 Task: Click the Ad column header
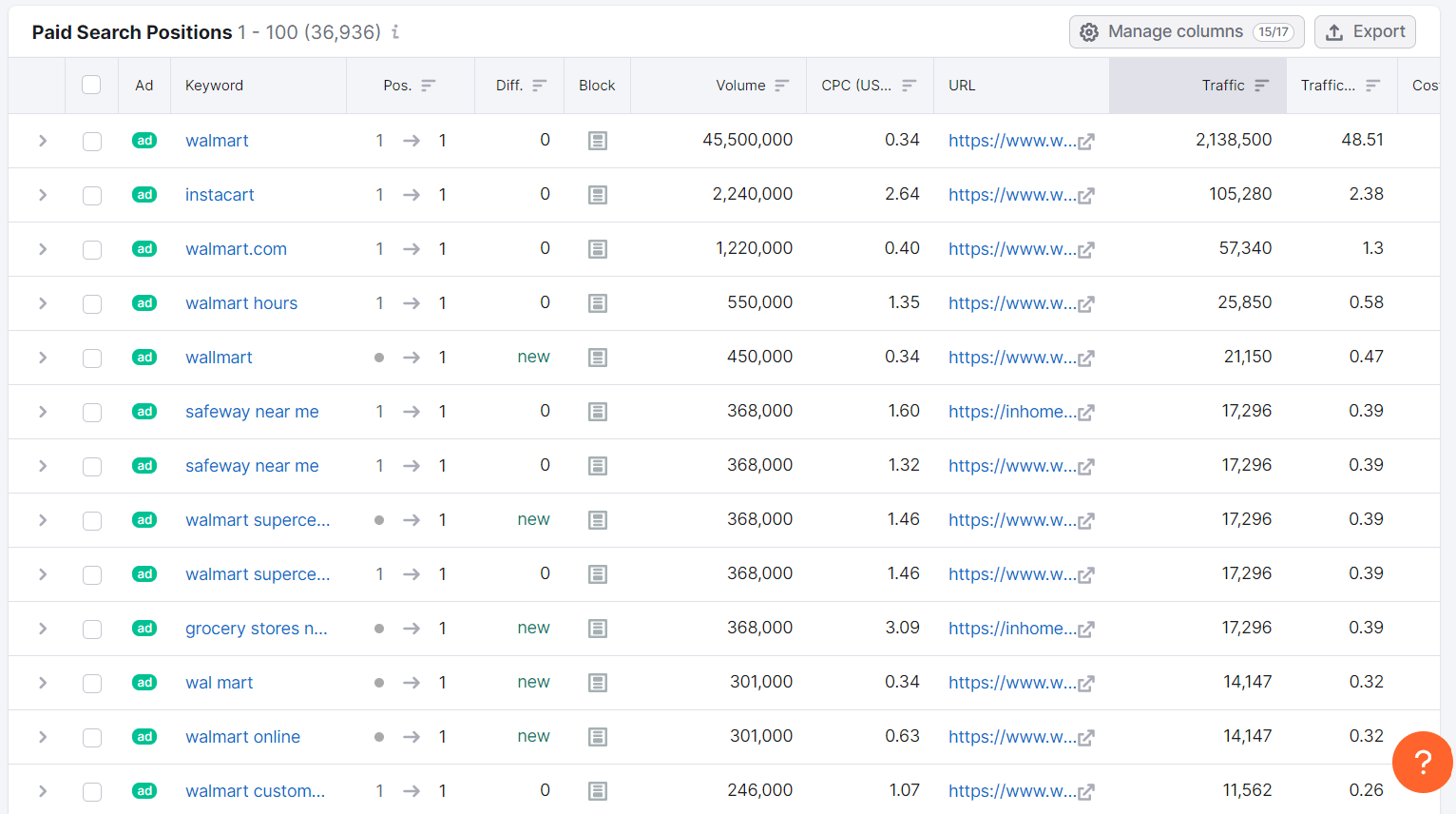pyautogui.click(x=144, y=86)
